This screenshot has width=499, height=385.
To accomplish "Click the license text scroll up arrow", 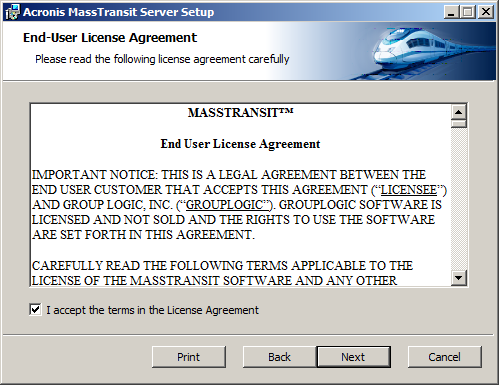I will click(459, 112).
